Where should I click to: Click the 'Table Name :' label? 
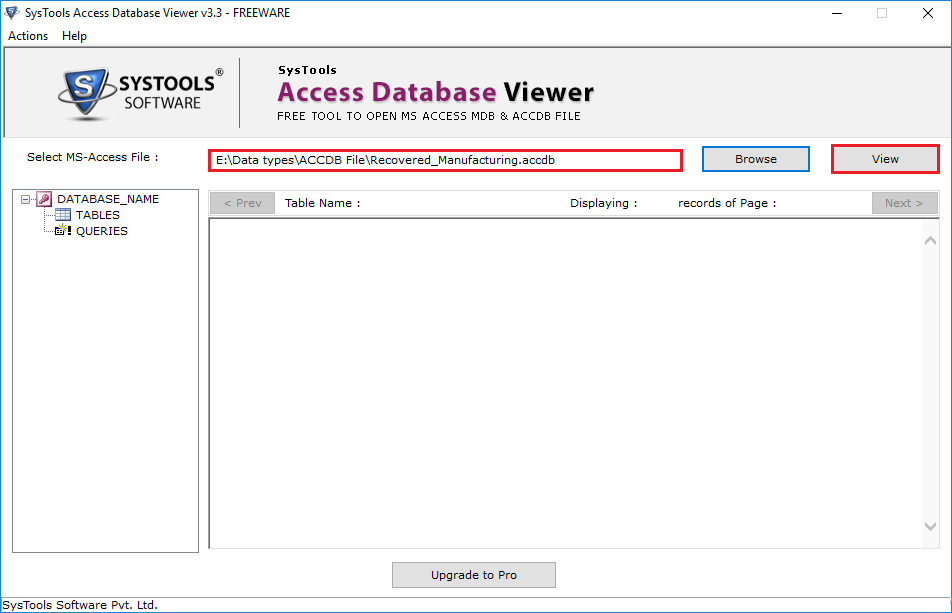322,203
